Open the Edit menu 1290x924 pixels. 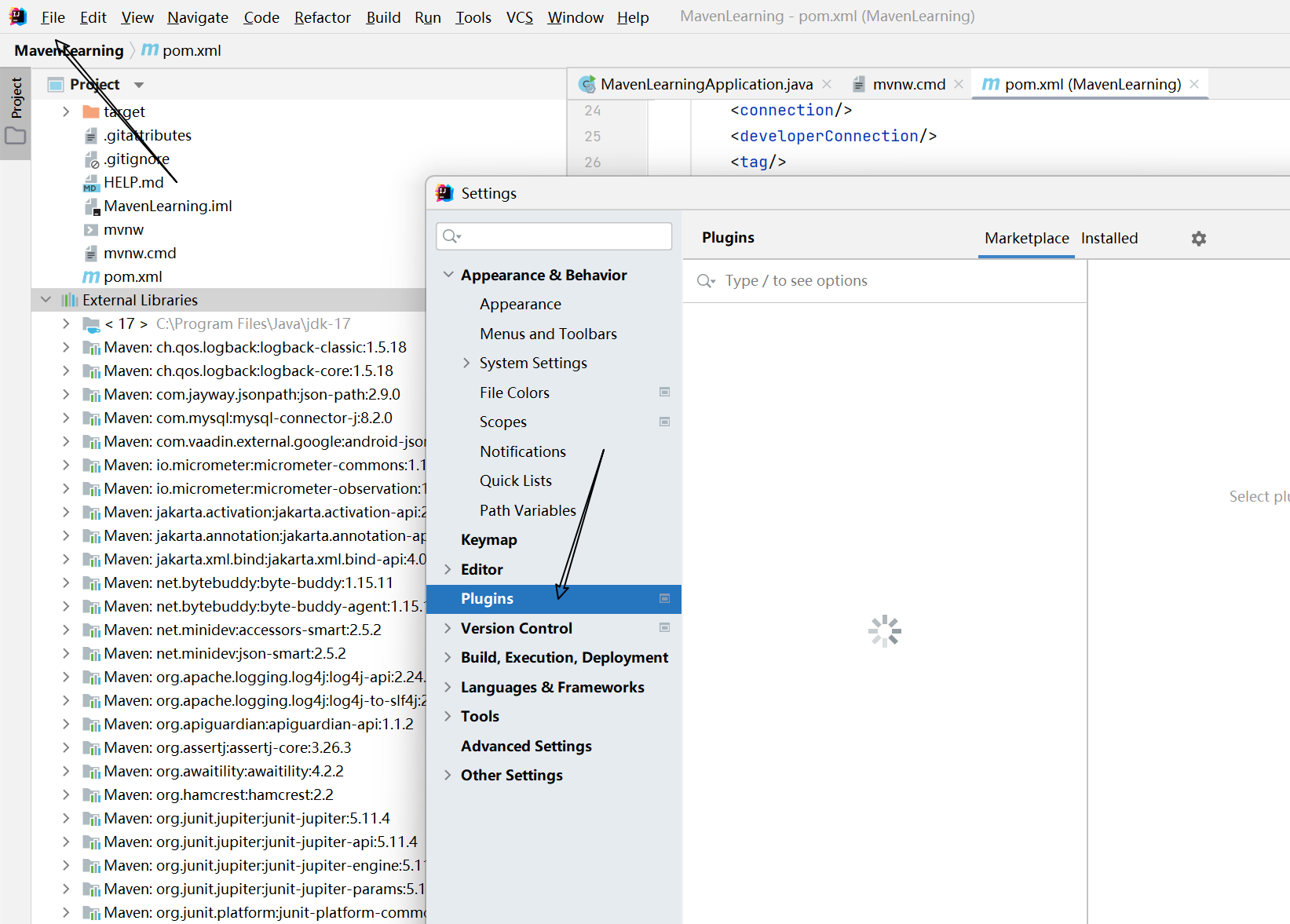(93, 17)
